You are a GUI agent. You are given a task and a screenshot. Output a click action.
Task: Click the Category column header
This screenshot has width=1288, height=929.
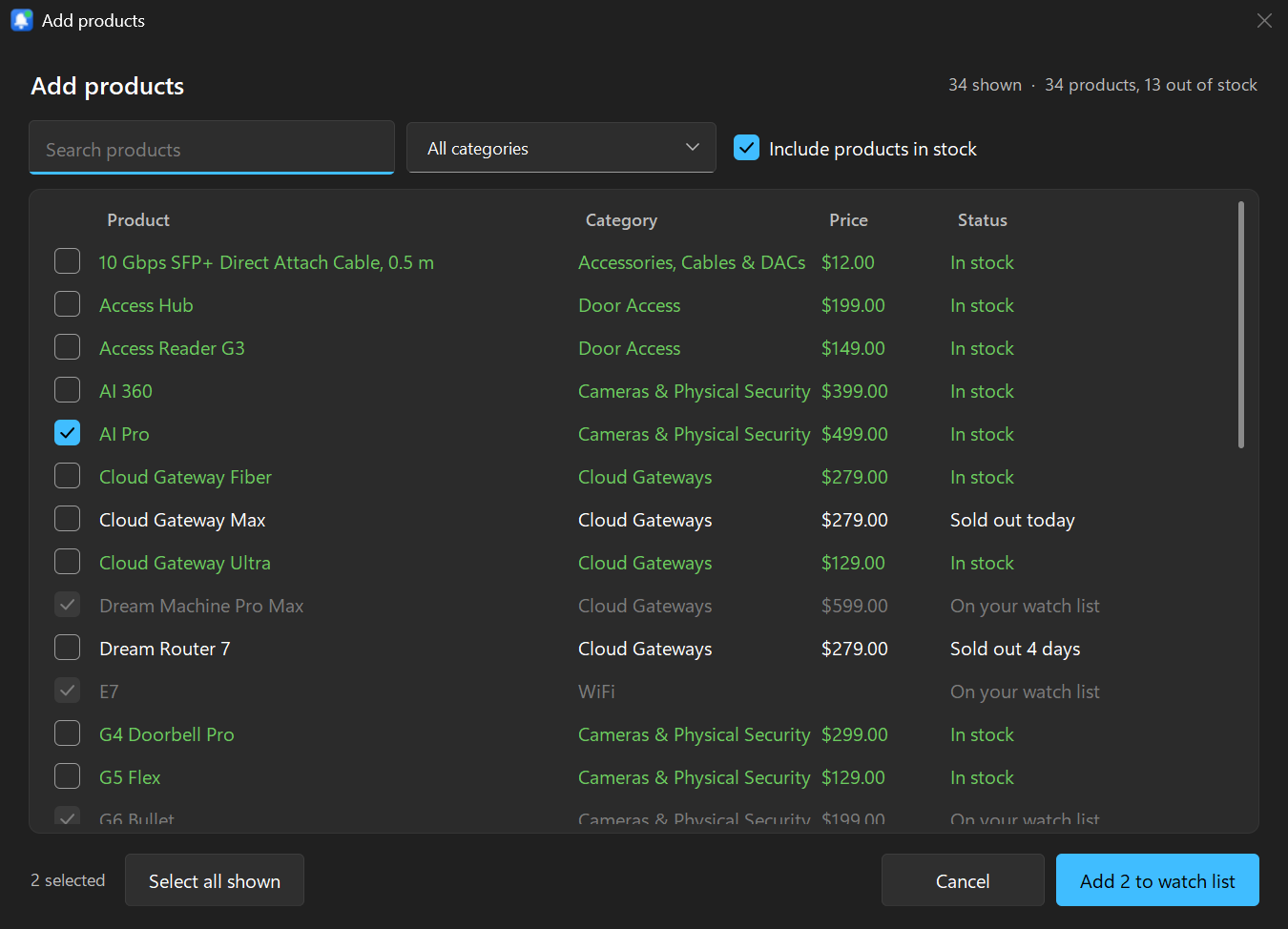point(621,220)
